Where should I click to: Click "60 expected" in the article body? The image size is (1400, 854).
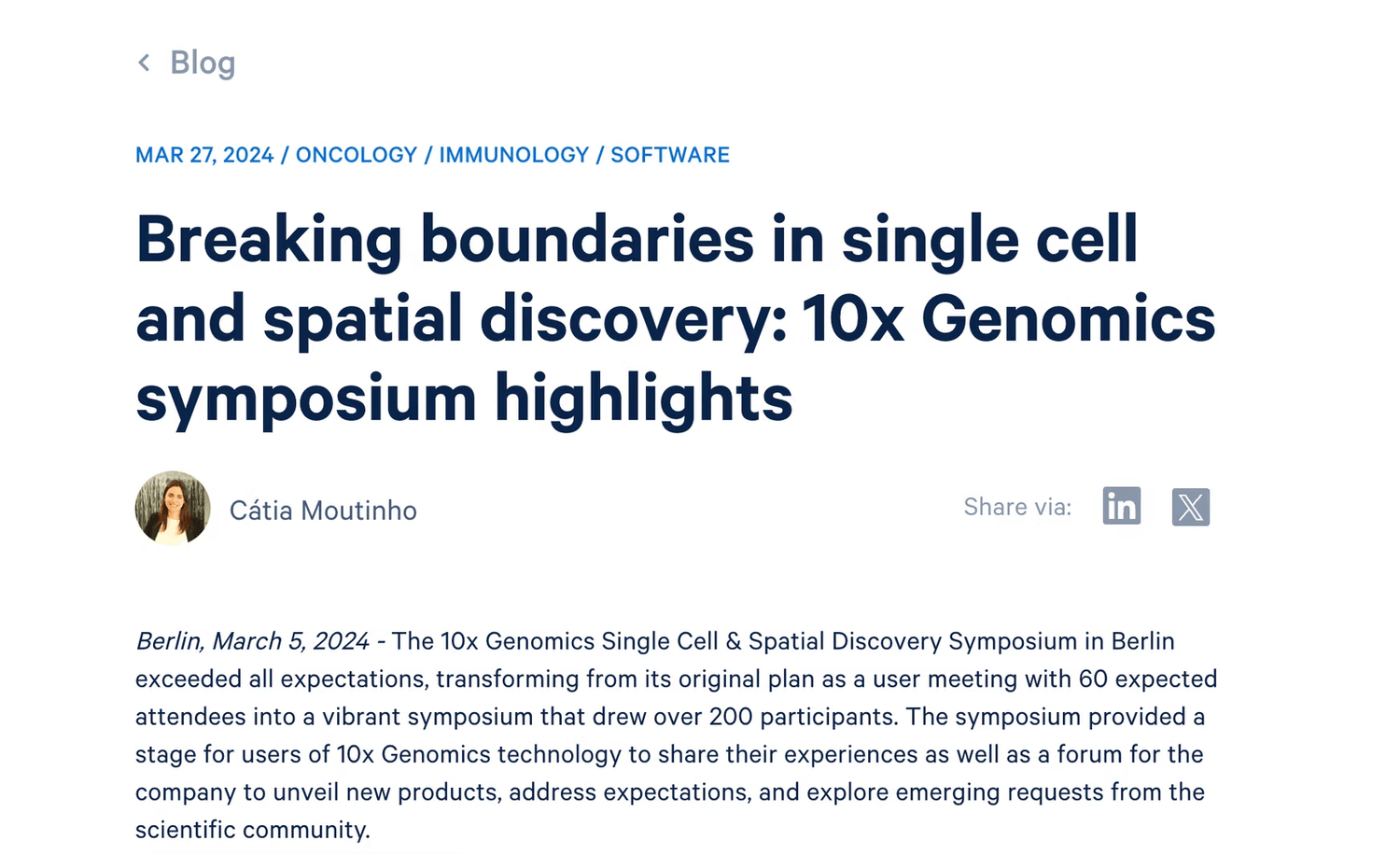pos(1147,679)
